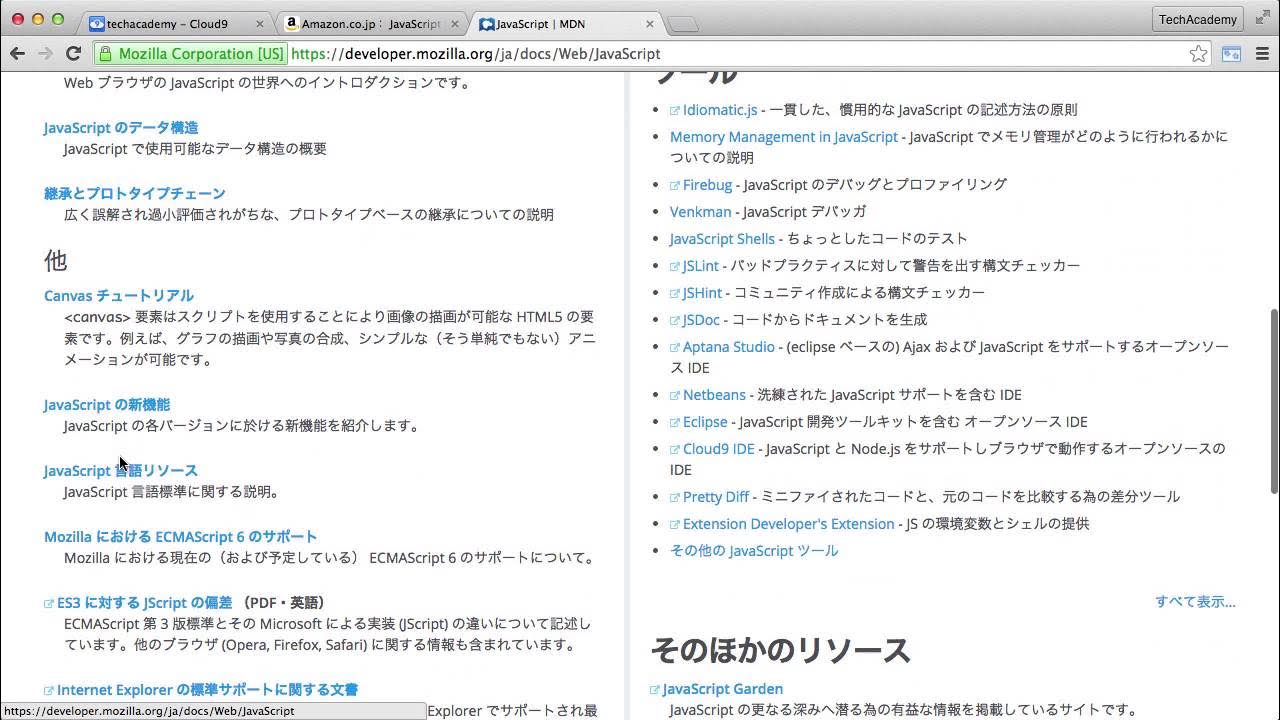Open the Chrome menu (hamburger icon)
The height and width of the screenshot is (720, 1280).
click(x=1261, y=54)
